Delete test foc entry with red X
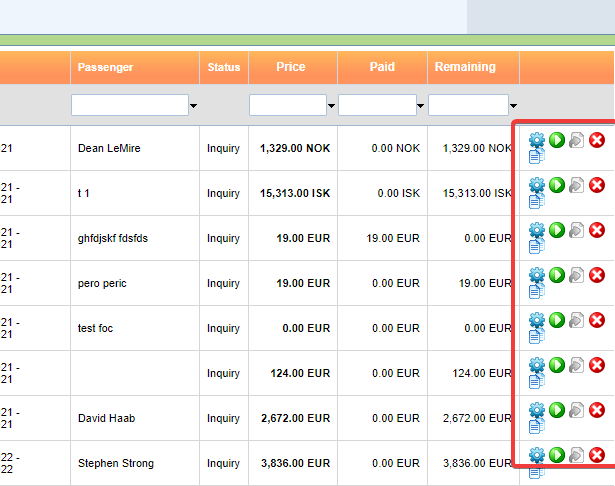Viewport: 615px width, 486px height. [x=597, y=320]
